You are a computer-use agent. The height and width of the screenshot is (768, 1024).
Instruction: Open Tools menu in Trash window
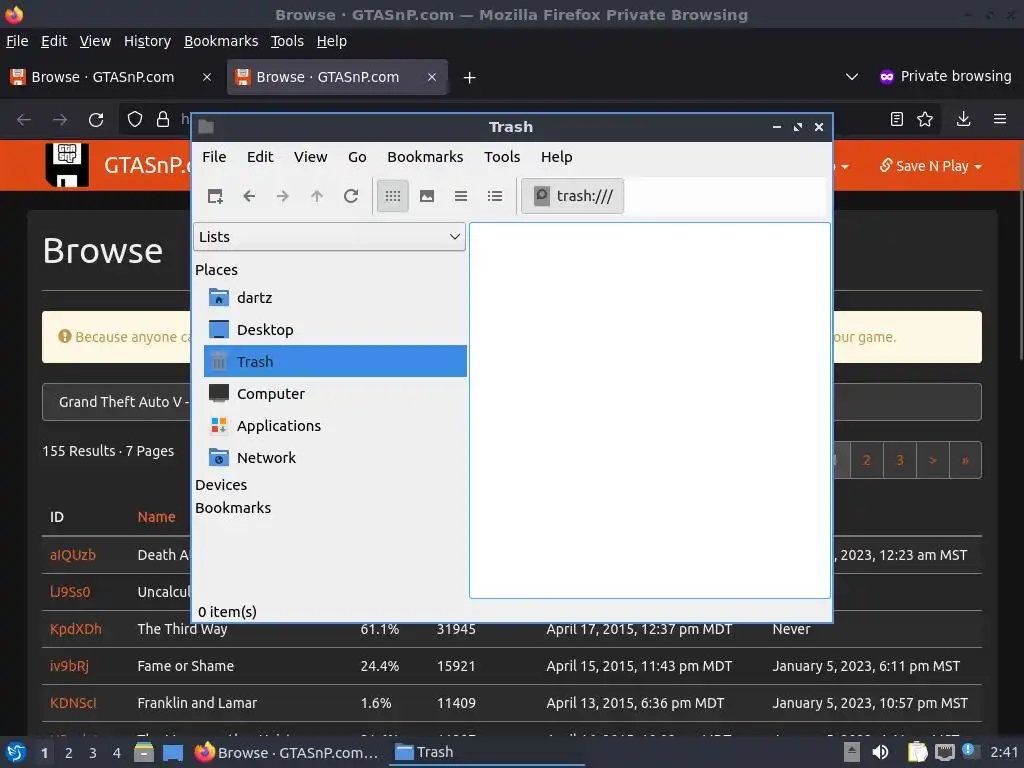pyautogui.click(x=502, y=157)
